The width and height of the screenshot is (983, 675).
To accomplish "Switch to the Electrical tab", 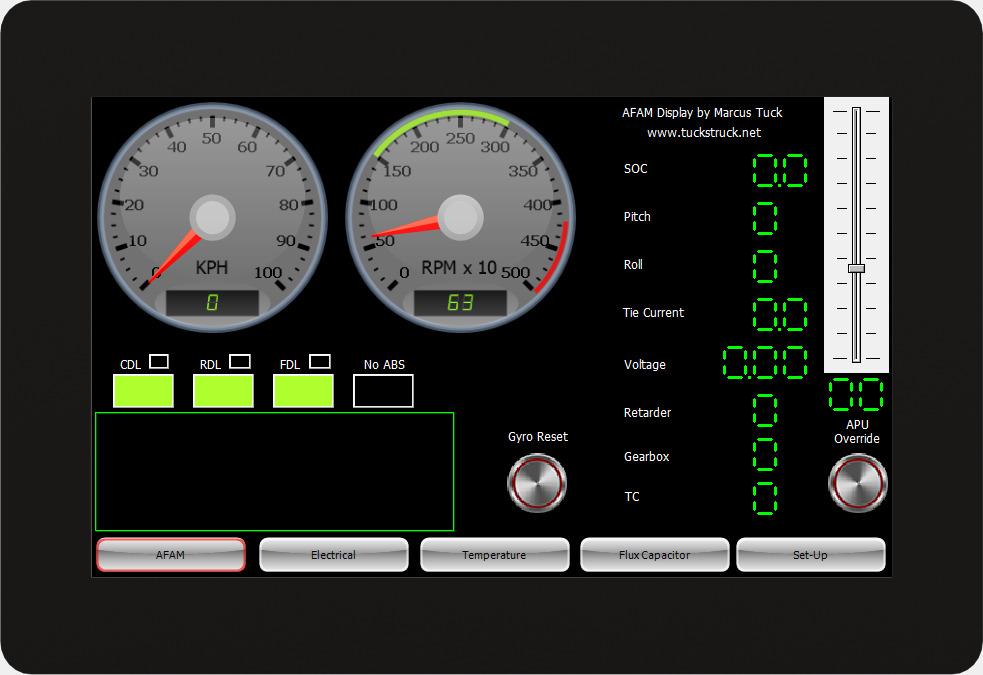I will tap(334, 555).
